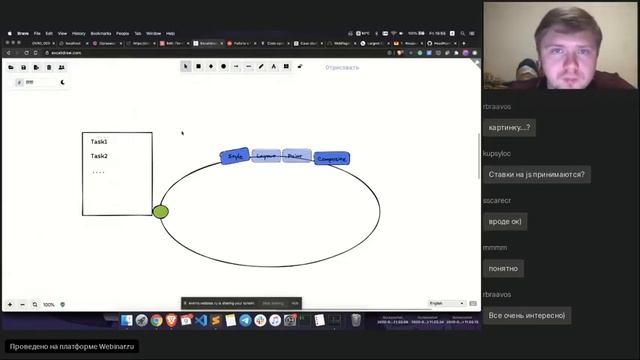Screen dimensions: 640x360
Task: Select the Line tool
Action: [x=249, y=66]
